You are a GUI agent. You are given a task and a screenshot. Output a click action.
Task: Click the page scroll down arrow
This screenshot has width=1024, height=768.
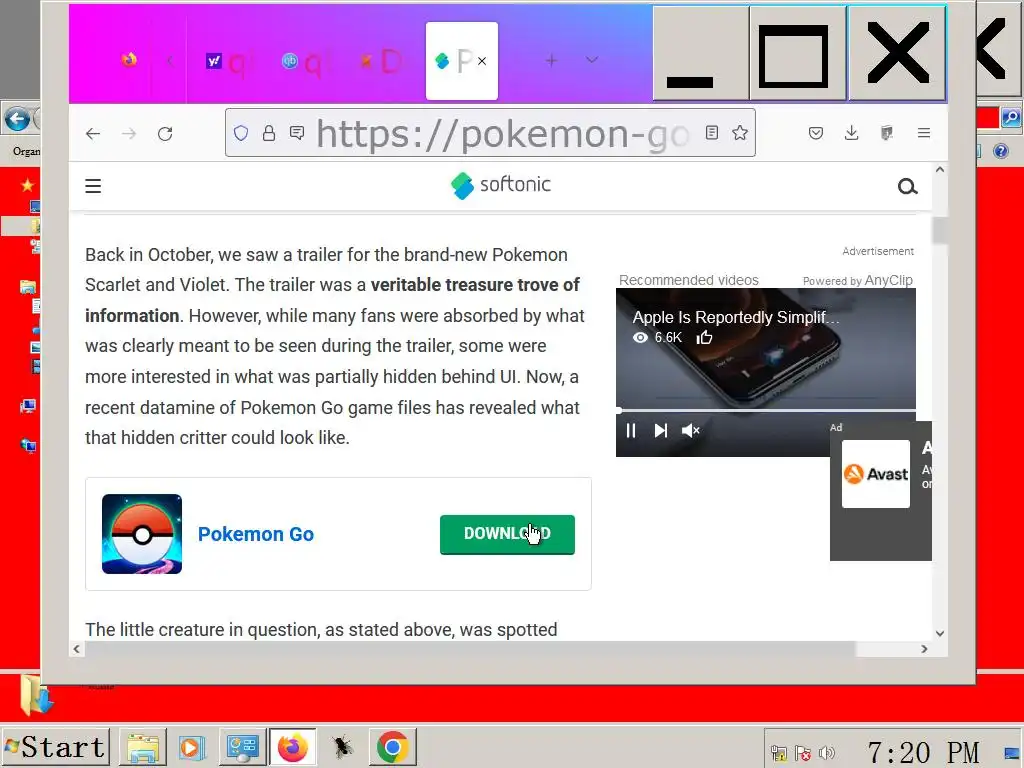click(x=940, y=633)
